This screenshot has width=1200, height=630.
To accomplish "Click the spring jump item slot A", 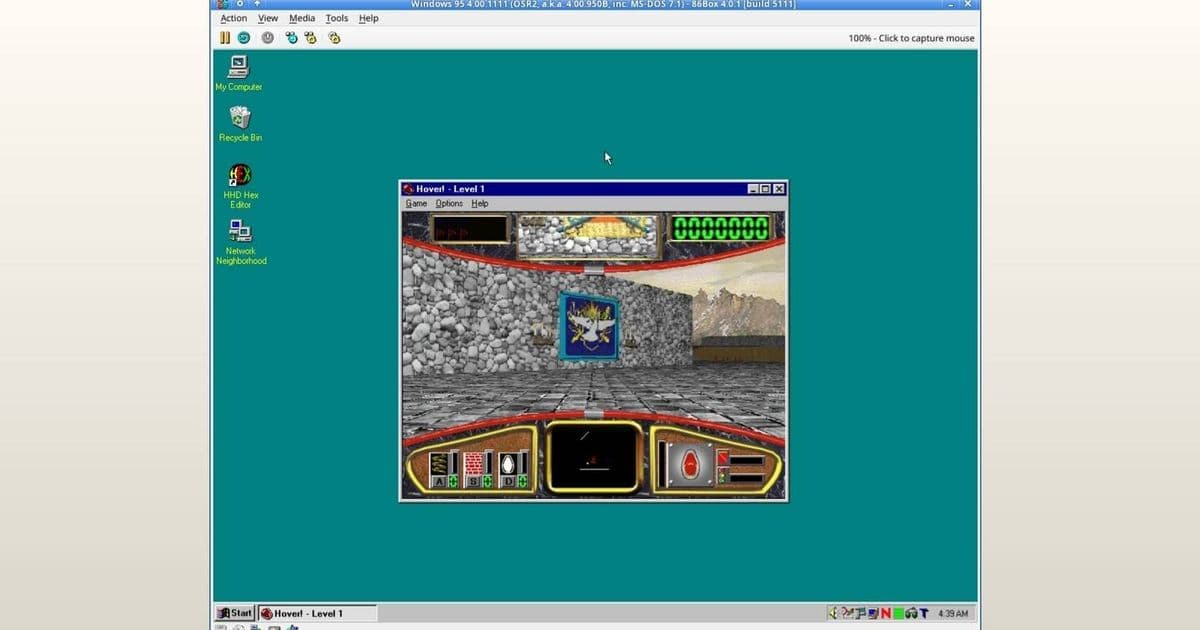I will pos(438,464).
